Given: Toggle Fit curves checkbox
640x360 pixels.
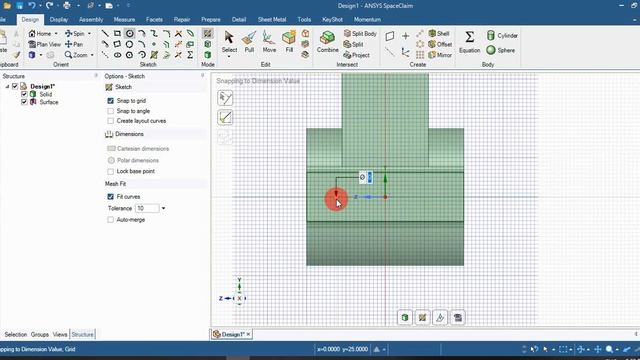Looking at the screenshot, I should pyautogui.click(x=111, y=197).
